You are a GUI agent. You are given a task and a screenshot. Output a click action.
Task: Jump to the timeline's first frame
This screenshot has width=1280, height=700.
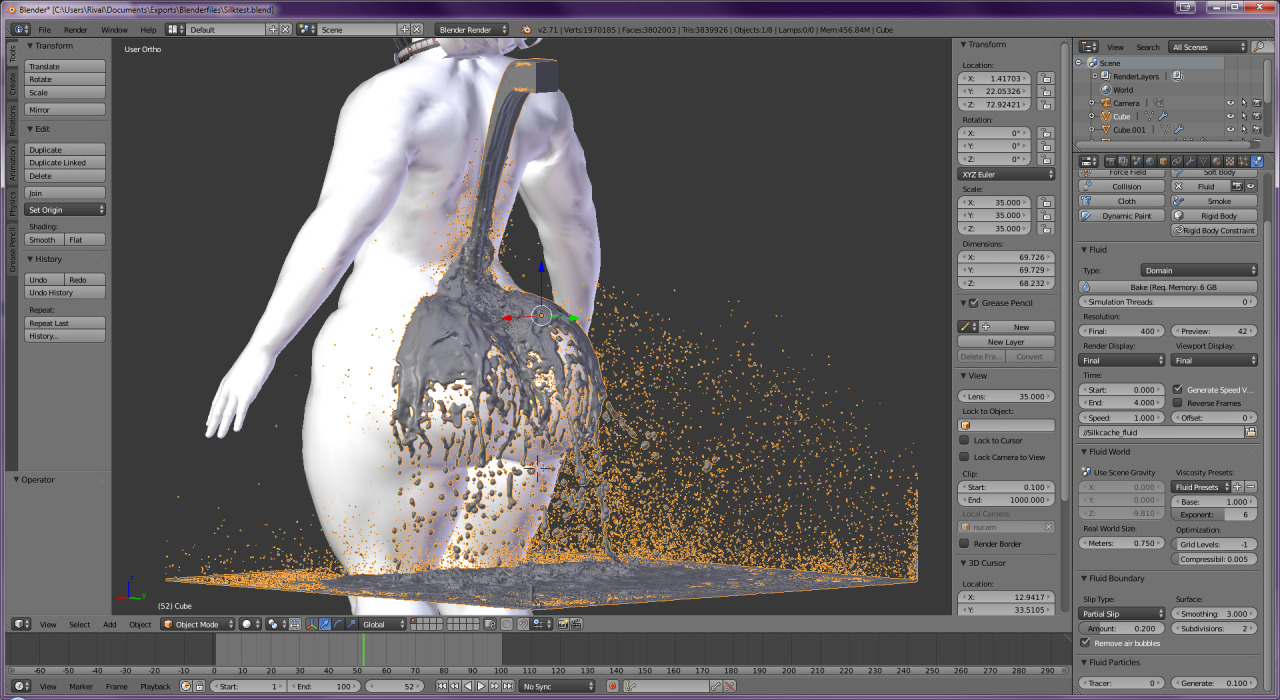442,686
